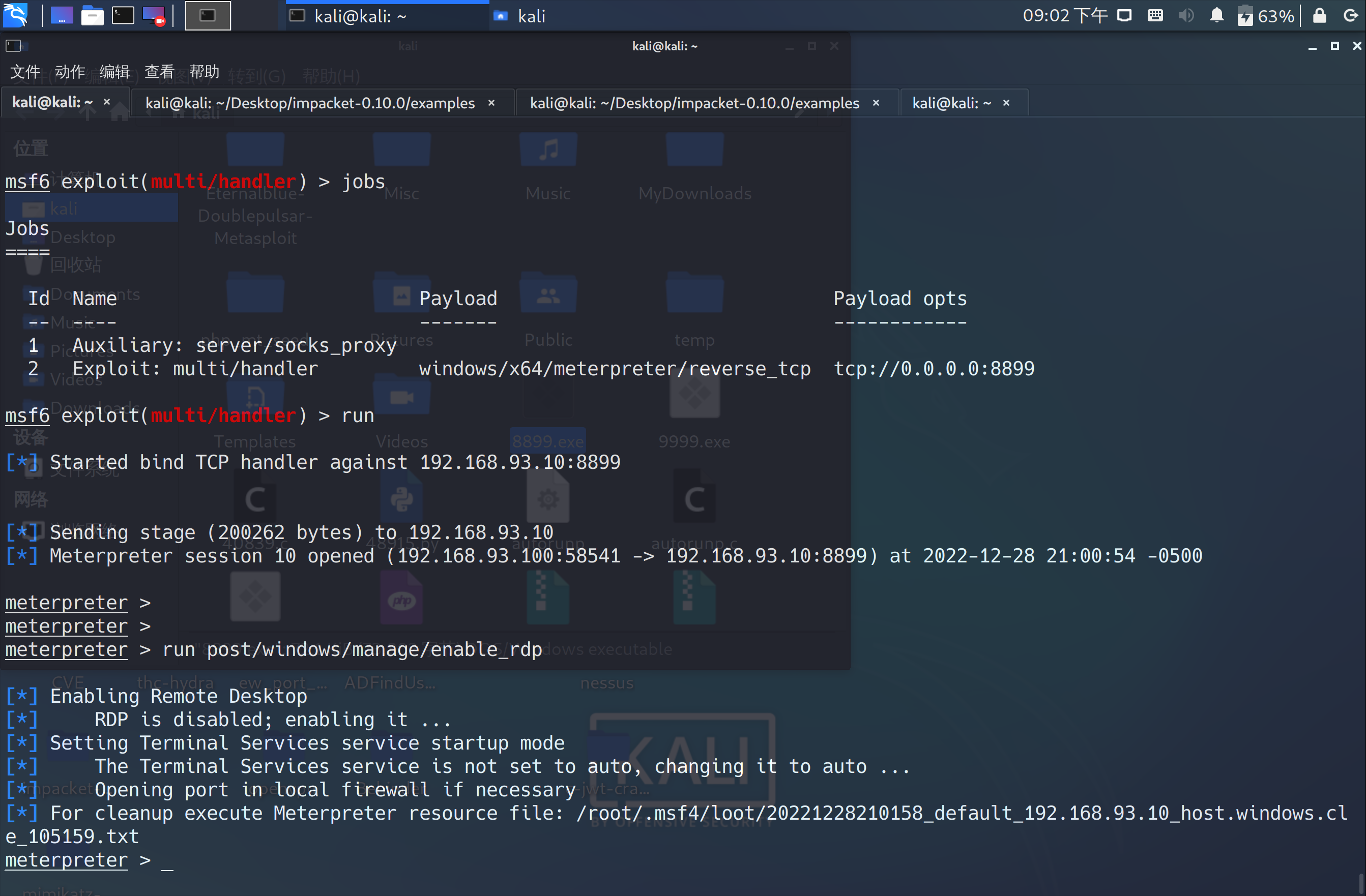1366x896 pixels.
Task: Launch the terminal emulator from the panel
Action: pyautogui.click(x=122, y=15)
